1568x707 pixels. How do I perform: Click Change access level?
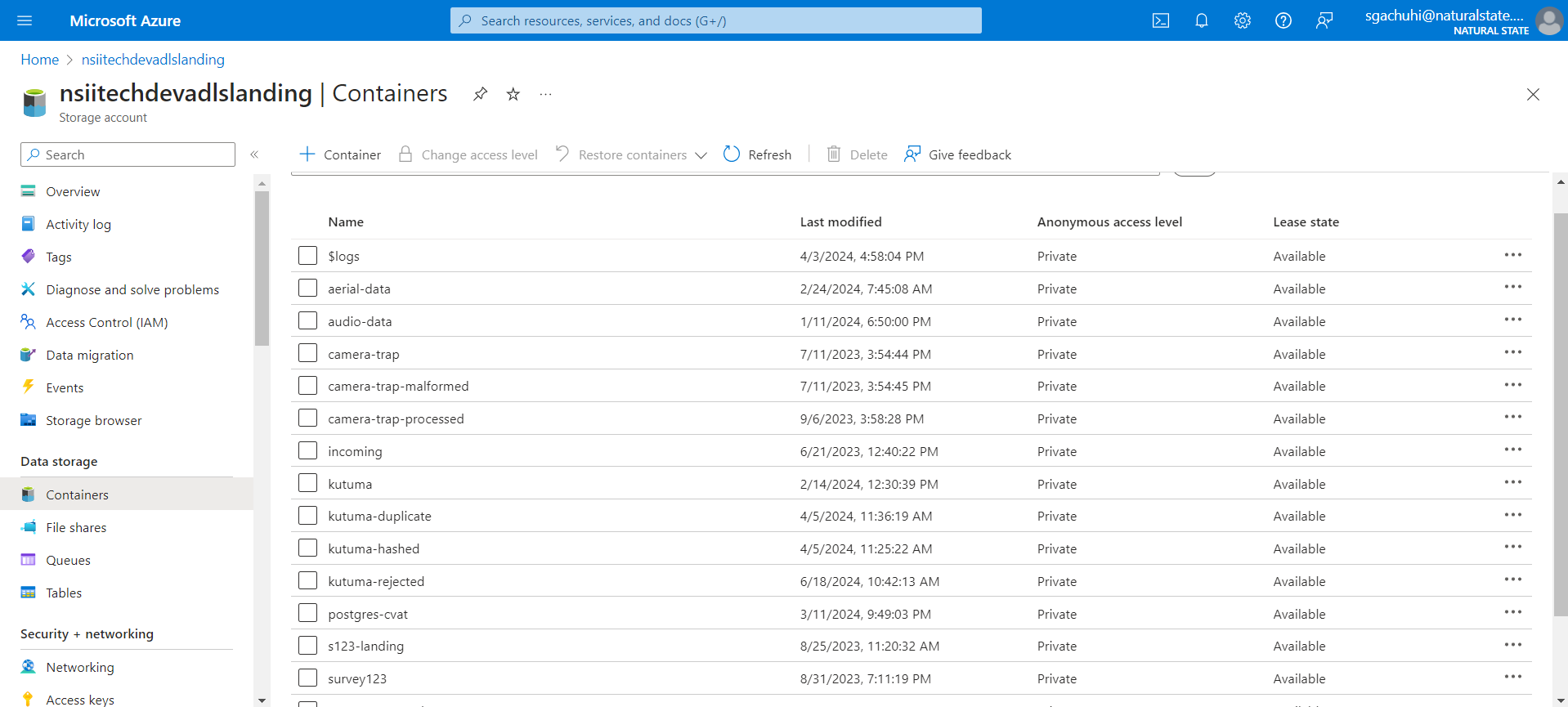(468, 154)
